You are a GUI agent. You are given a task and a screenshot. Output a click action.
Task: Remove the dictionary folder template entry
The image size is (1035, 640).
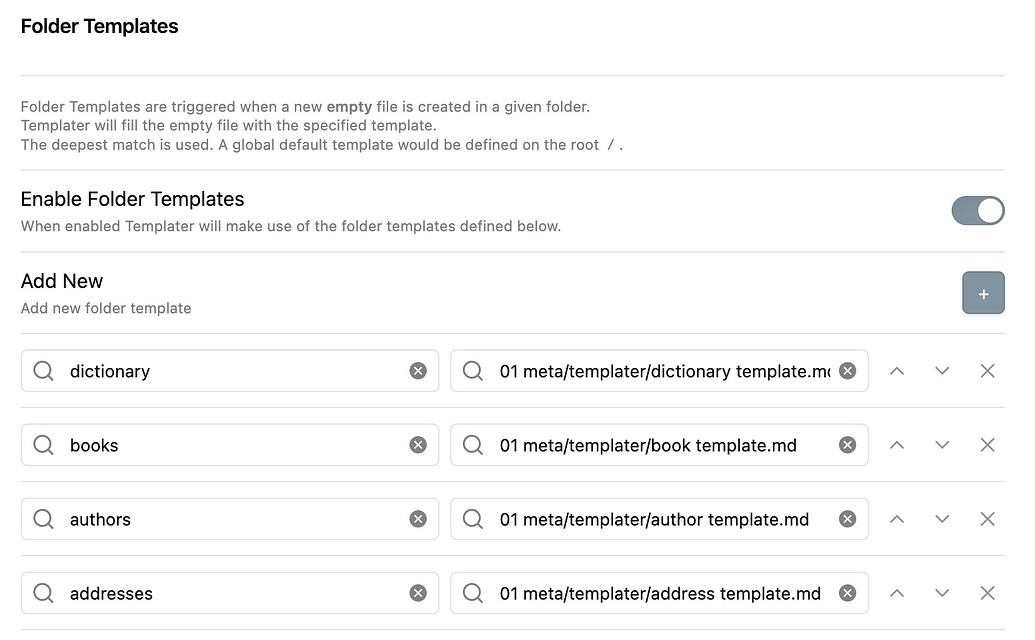click(x=987, y=370)
